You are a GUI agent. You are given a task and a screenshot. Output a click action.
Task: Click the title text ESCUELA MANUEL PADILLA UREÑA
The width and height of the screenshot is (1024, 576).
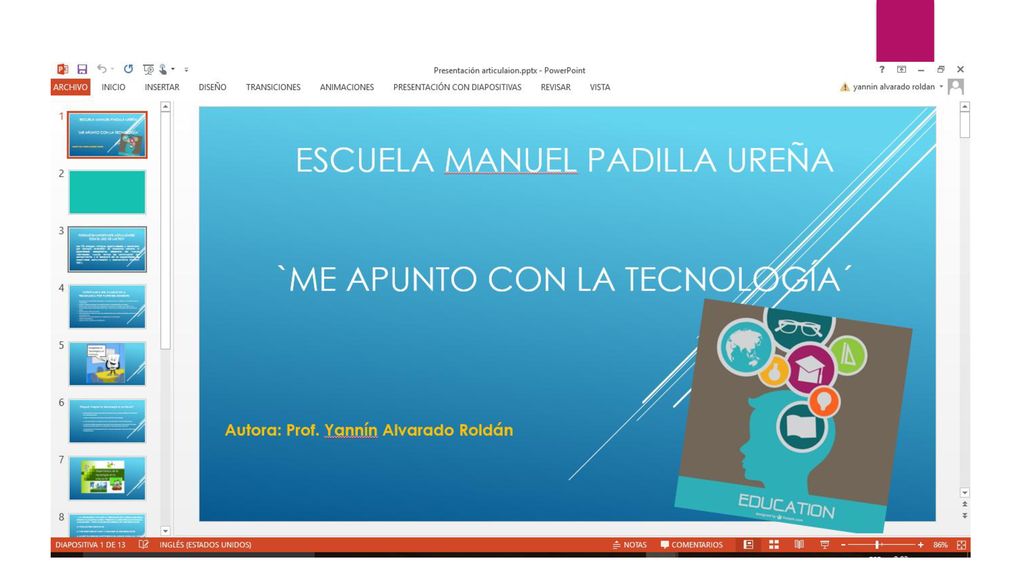(564, 160)
